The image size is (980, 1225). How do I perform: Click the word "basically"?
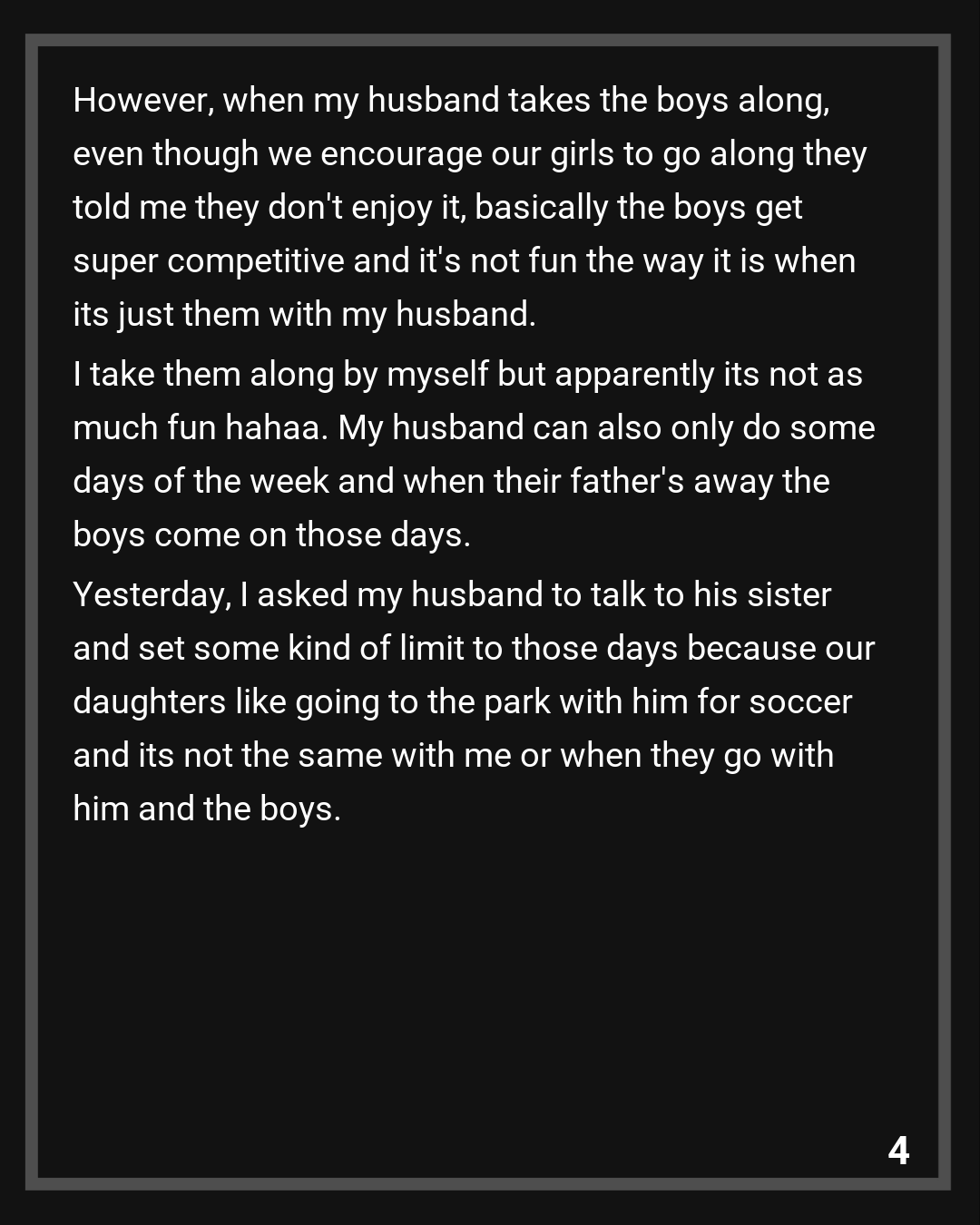click(x=541, y=207)
